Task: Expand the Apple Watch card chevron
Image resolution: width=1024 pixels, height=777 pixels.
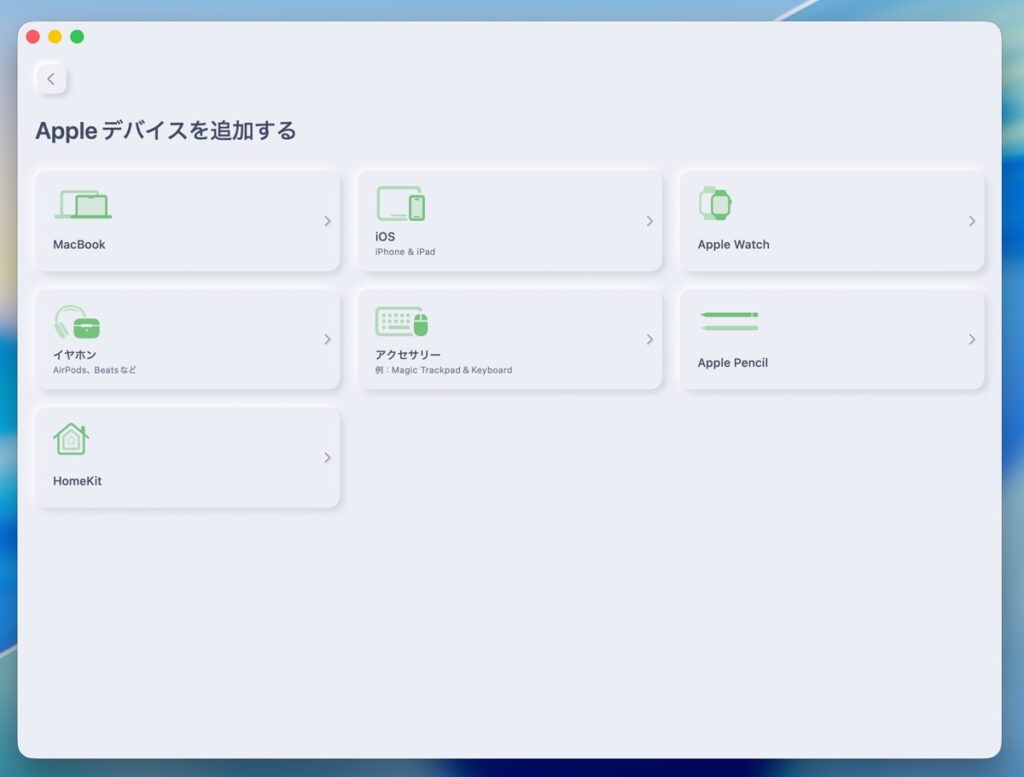Action: pyautogui.click(x=971, y=221)
